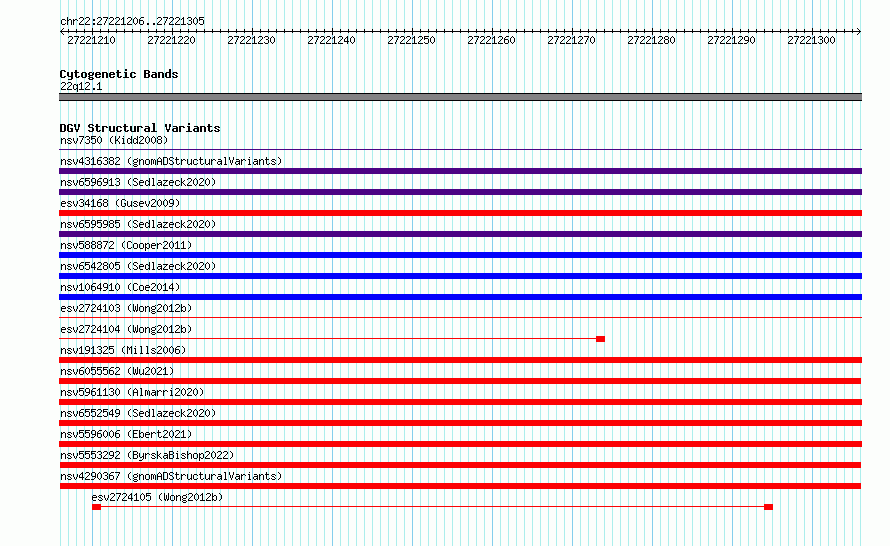The height and width of the screenshot is (546, 890).
Task: Click right red block of esv2724105 feature
Action: pyautogui.click(x=769, y=507)
